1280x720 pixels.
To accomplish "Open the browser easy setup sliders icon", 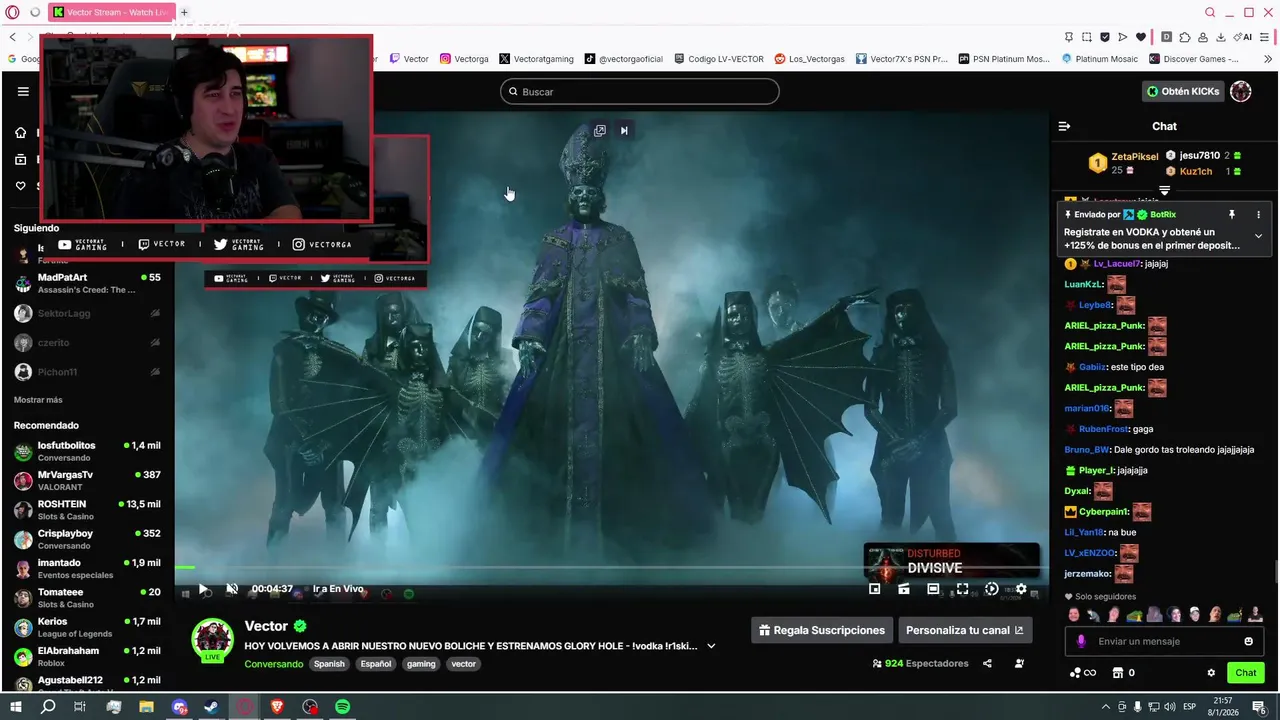I will pyautogui.click(x=1266, y=37).
